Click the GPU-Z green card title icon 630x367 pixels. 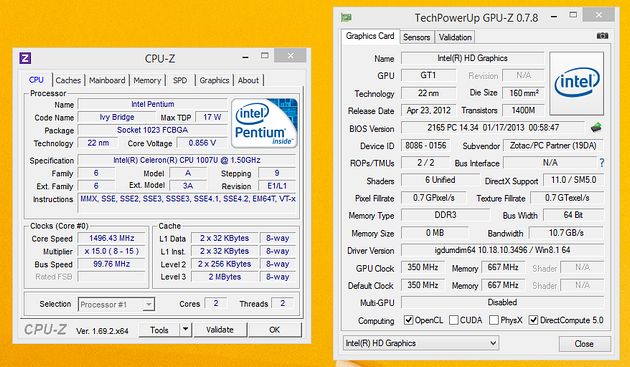click(346, 17)
